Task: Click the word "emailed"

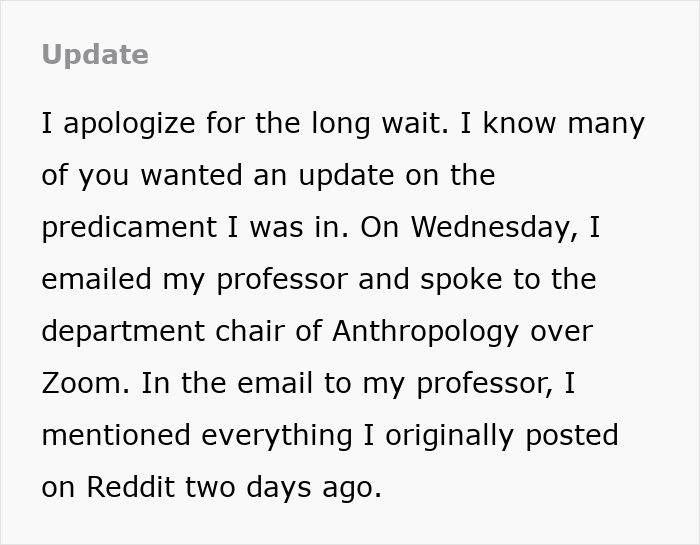Action: (x=98, y=280)
